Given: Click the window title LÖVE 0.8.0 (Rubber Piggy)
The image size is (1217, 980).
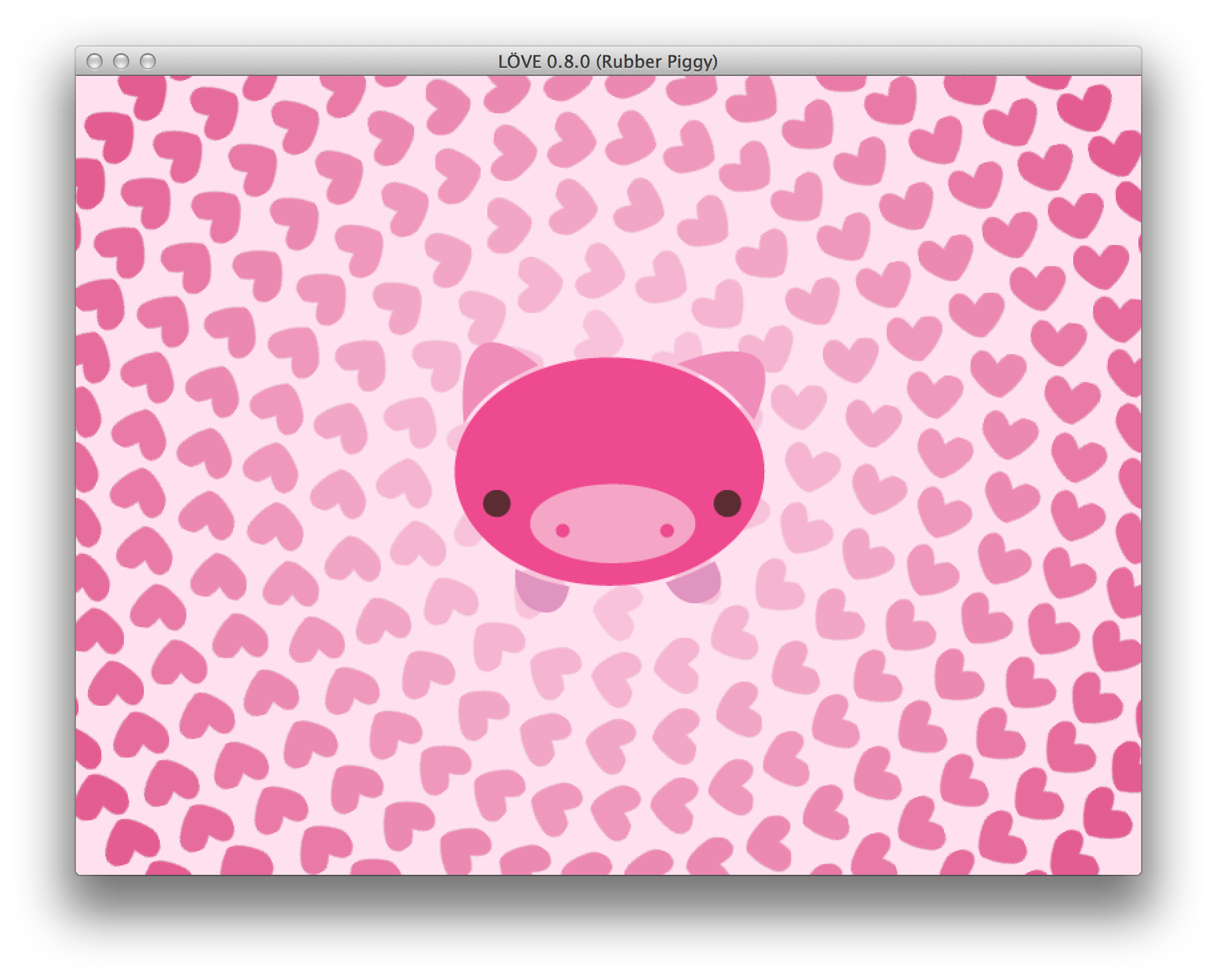Looking at the screenshot, I should click(x=608, y=61).
